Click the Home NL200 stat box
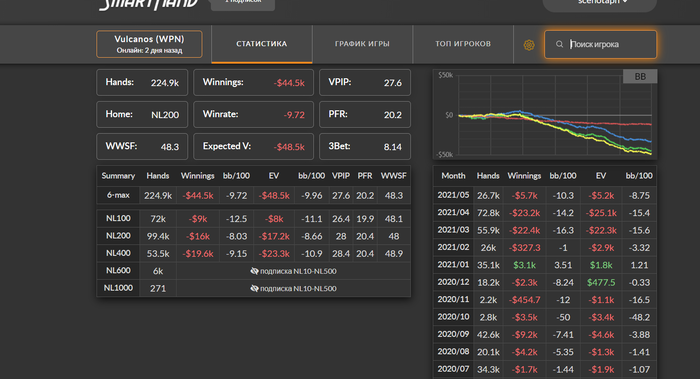The width and height of the screenshot is (700, 379). click(x=142, y=115)
